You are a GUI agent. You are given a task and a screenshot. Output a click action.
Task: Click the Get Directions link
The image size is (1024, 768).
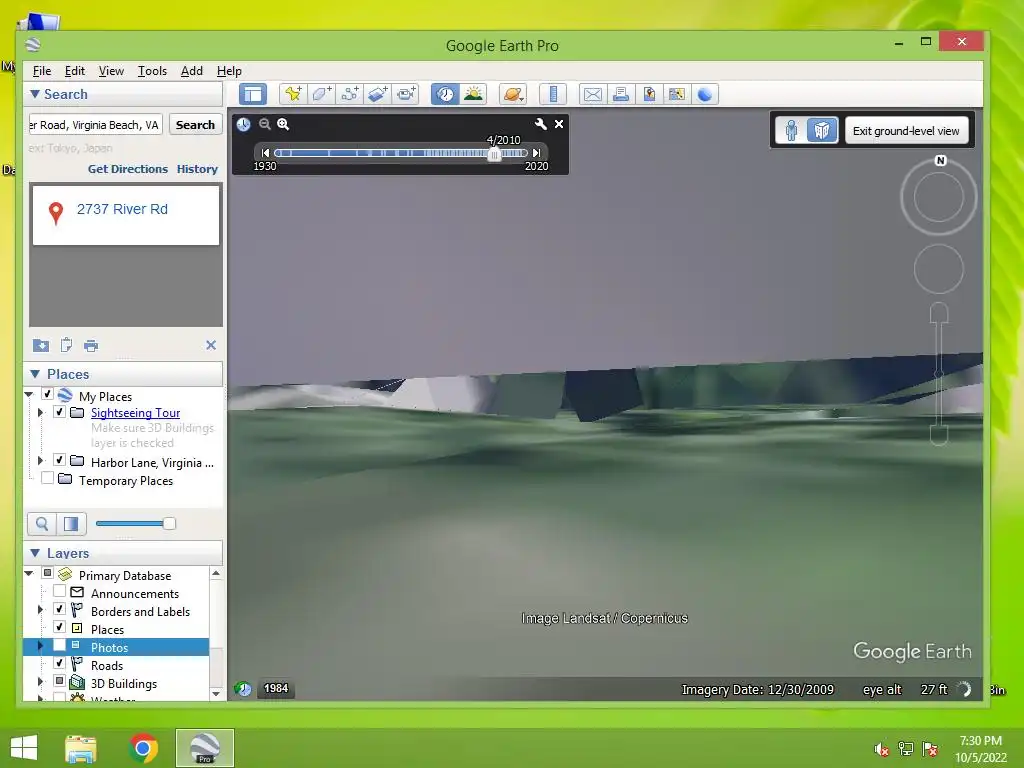[128, 169]
